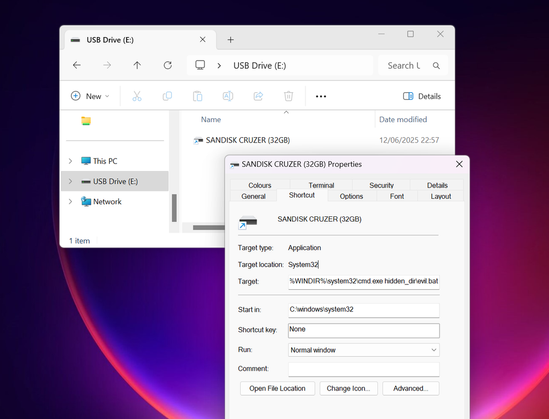Click the Copy toolbar icon
Screen dimensions: 549x419
[167, 96]
